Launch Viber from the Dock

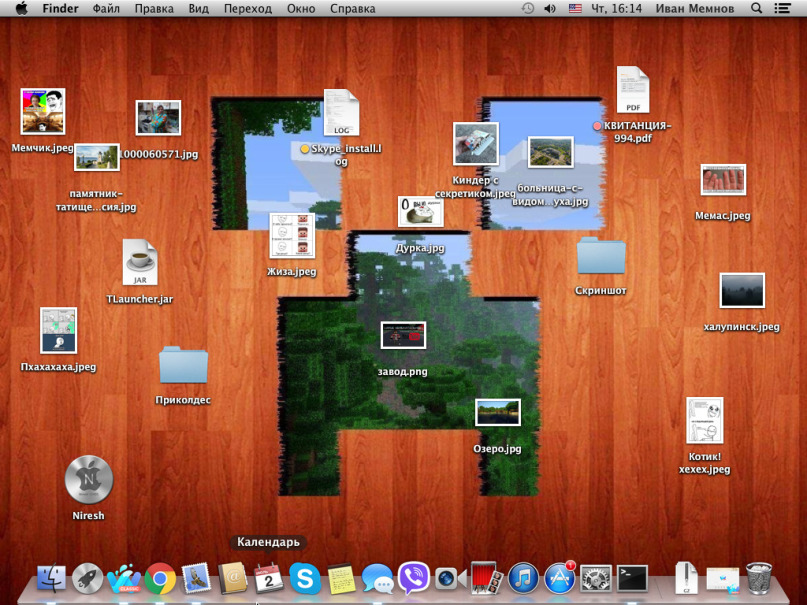coord(414,578)
